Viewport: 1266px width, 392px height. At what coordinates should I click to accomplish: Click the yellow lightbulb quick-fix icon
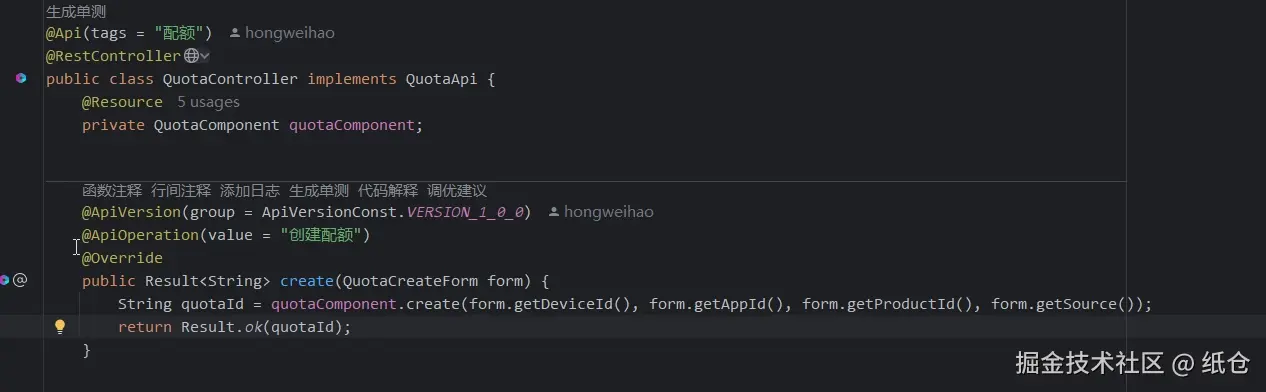click(59, 326)
